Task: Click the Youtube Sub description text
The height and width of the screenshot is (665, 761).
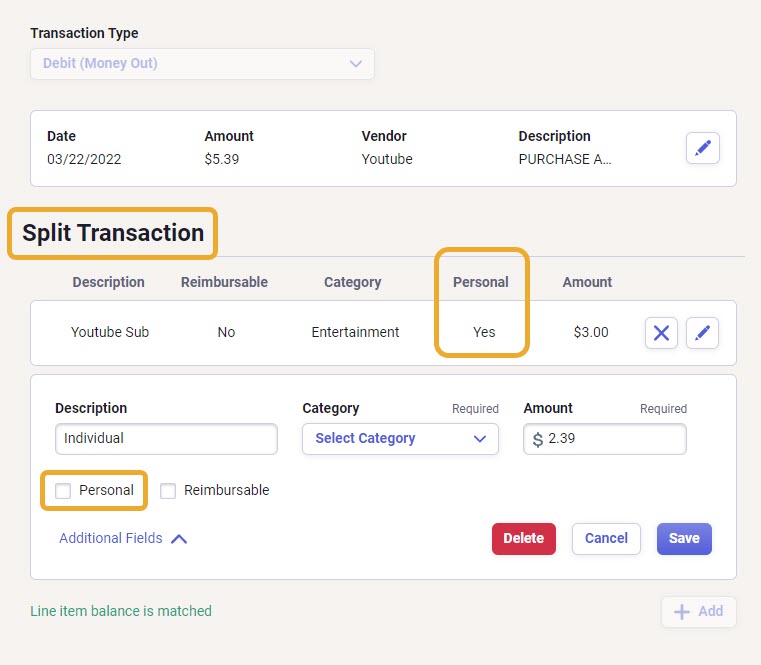Action: tap(110, 332)
